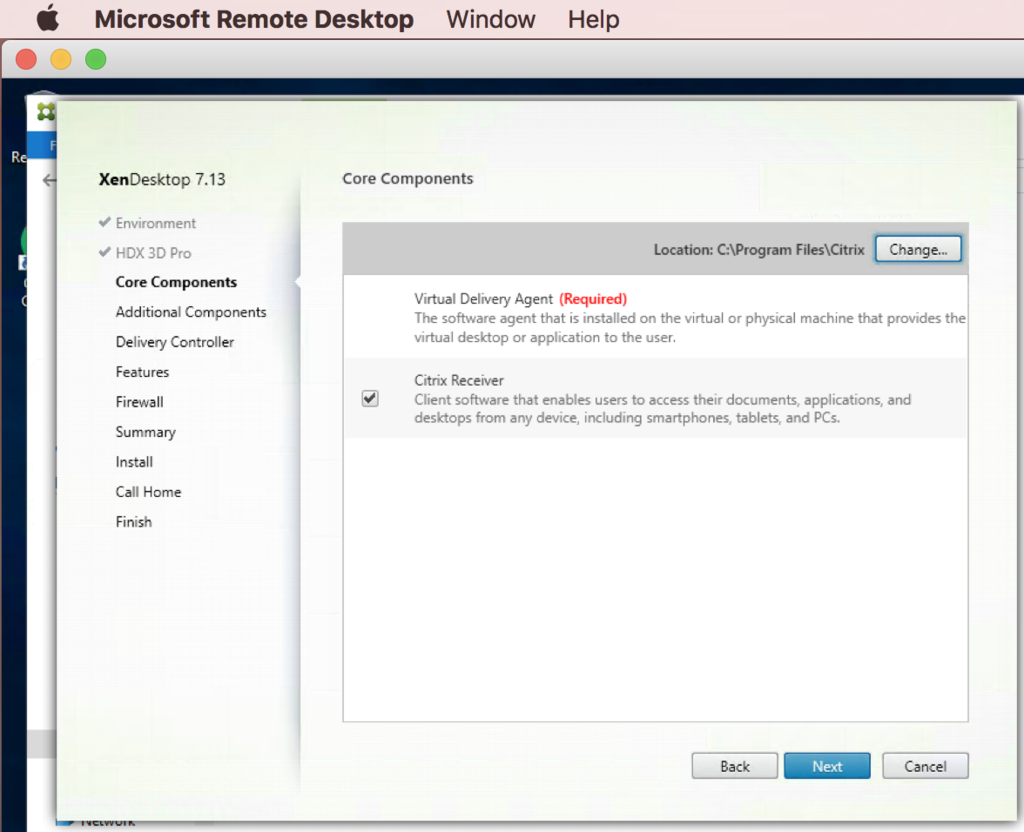
Task: Select the Environment step in sidebar
Action: click(x=155, y=223)
